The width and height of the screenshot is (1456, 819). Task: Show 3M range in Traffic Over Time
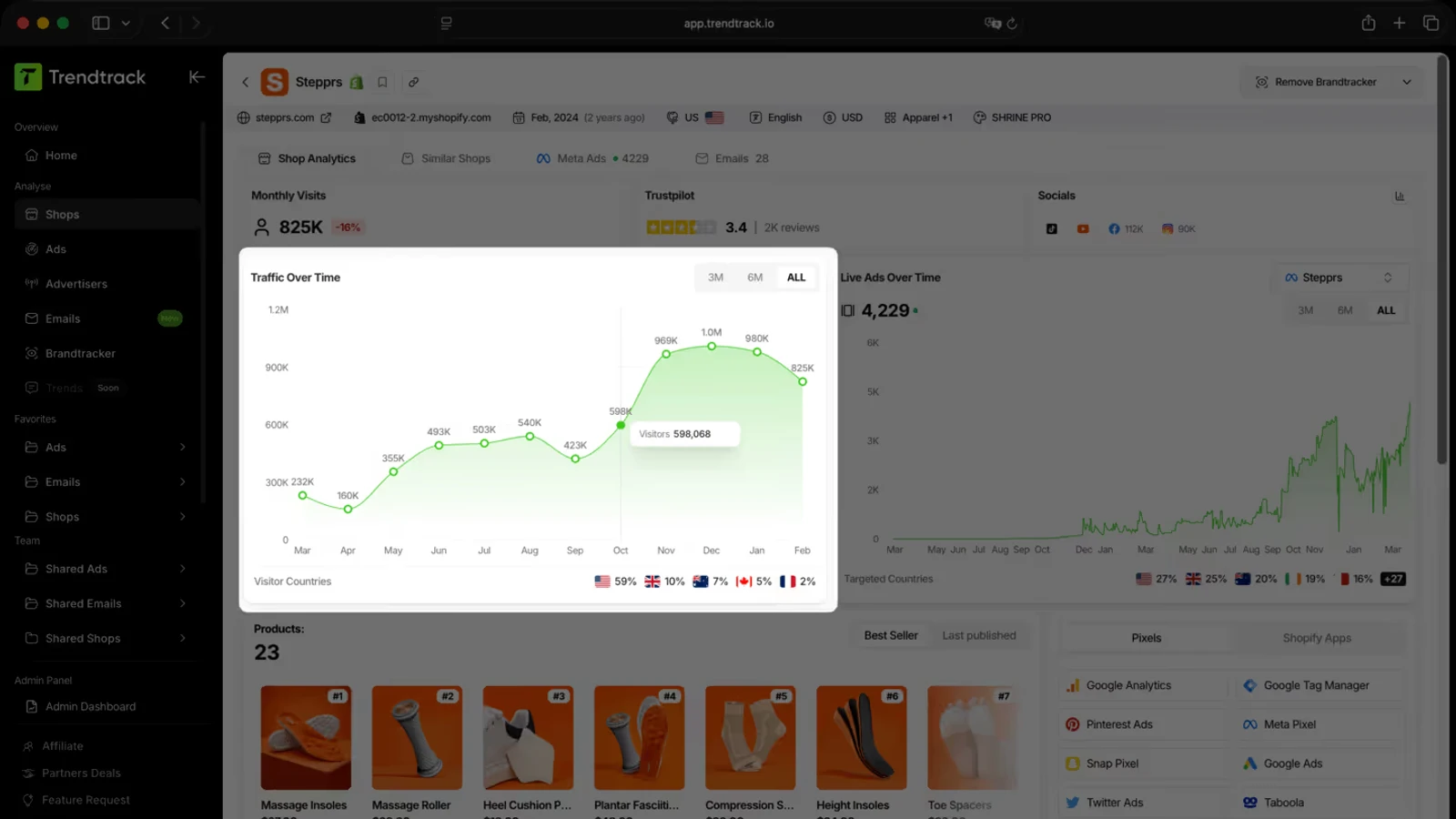point(716,278)
